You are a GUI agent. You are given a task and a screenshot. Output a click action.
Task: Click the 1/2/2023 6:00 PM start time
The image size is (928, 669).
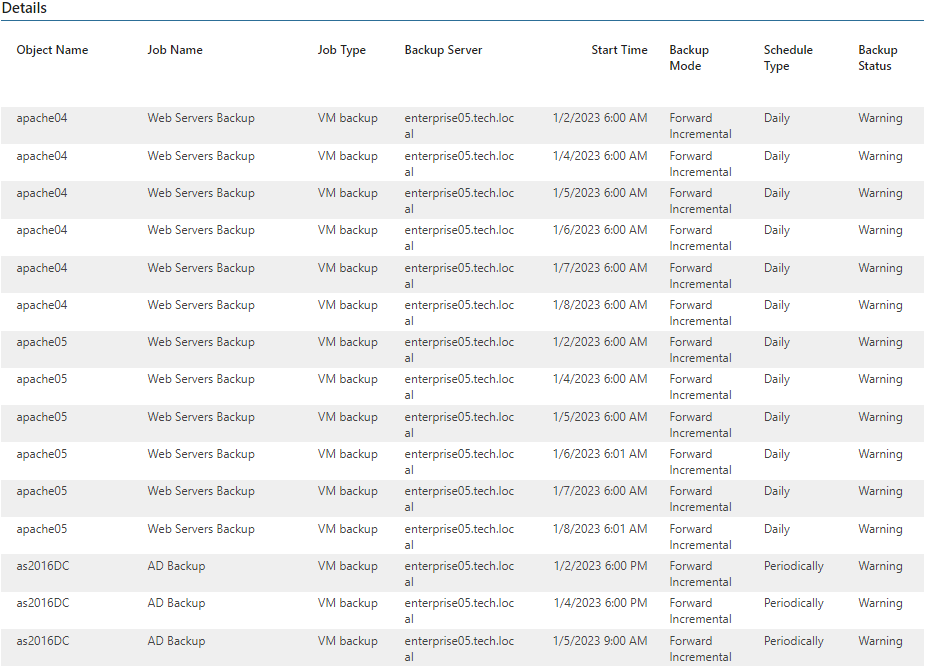tap(601, 566)
